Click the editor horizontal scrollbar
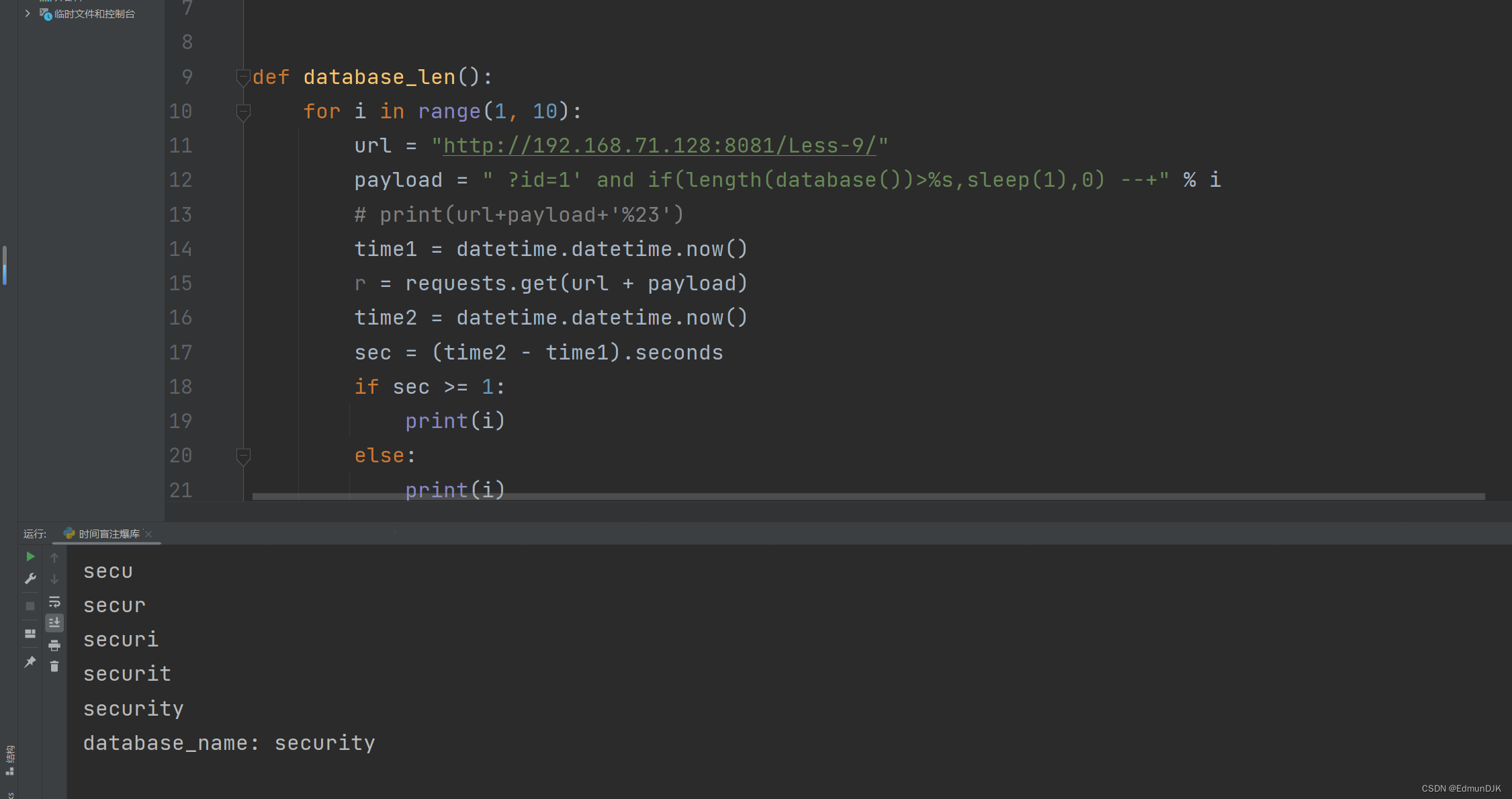Viewport: 1512px width, 799px height. 868,497
